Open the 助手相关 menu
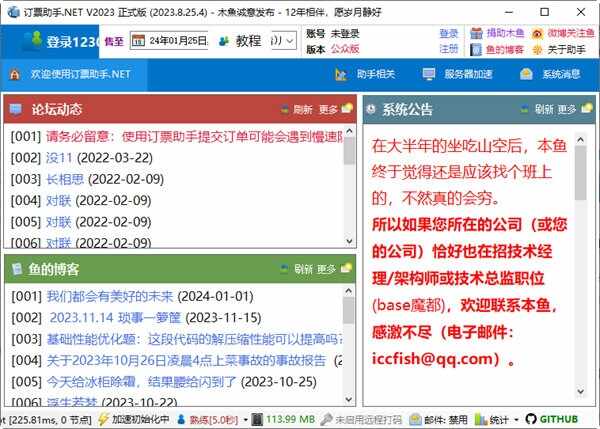This screenshot has width=600, height=429. 365,74
